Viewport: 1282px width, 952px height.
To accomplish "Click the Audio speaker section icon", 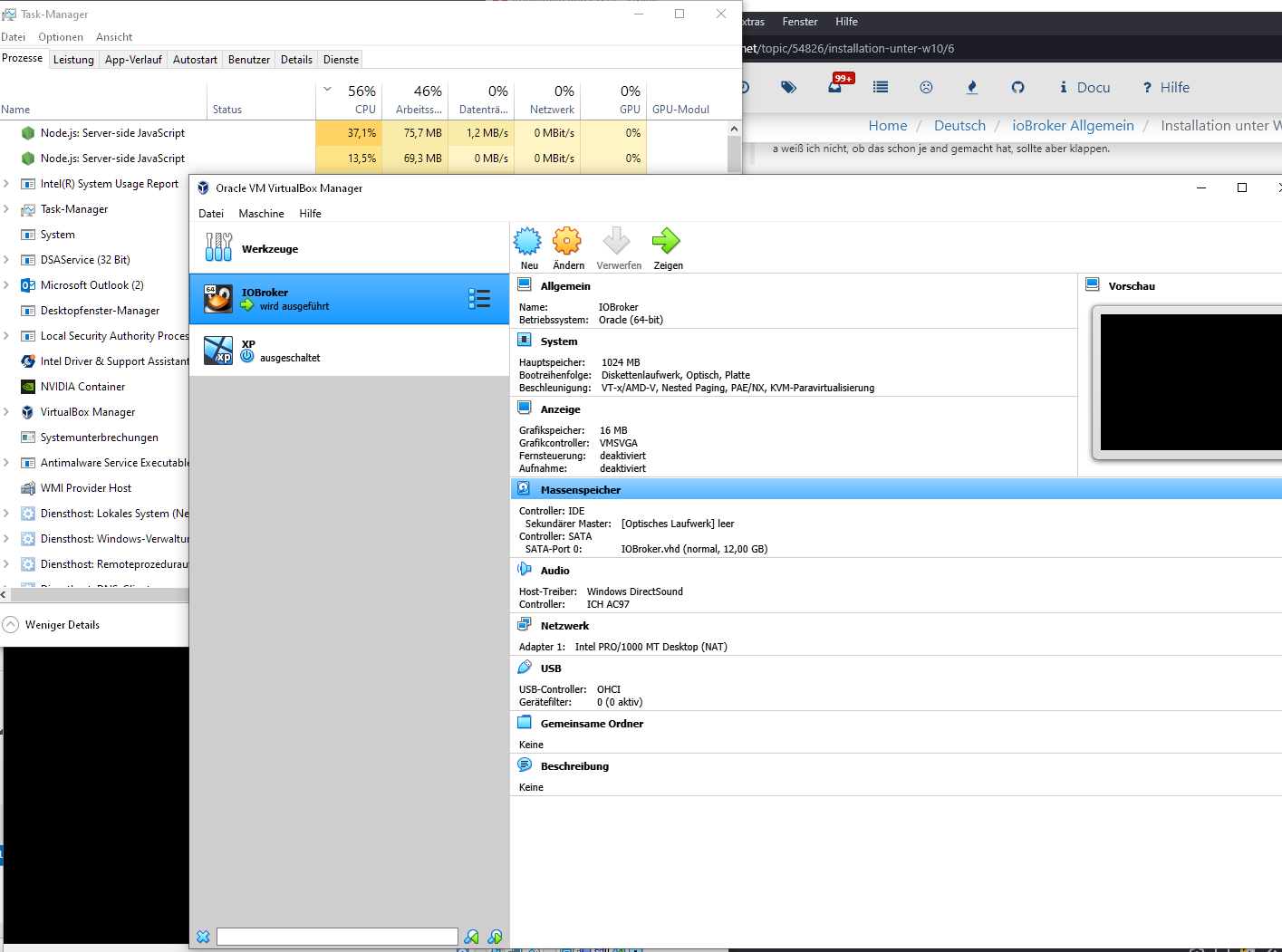I will pos(525,569).
